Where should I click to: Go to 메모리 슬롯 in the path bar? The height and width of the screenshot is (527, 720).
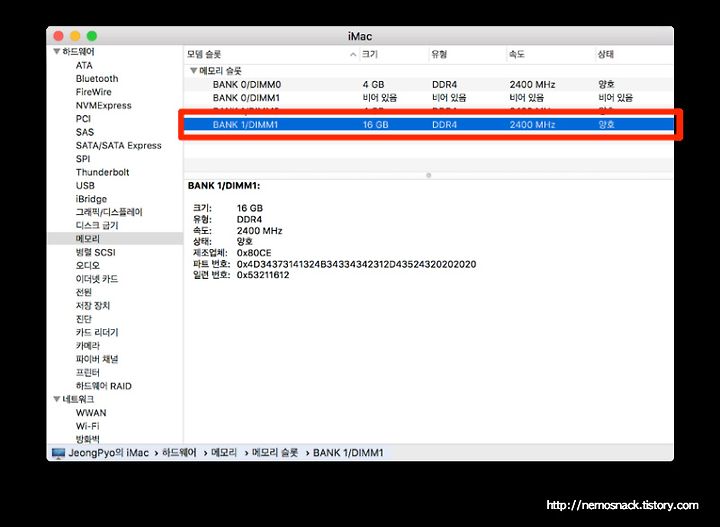(x=275, y=453)
